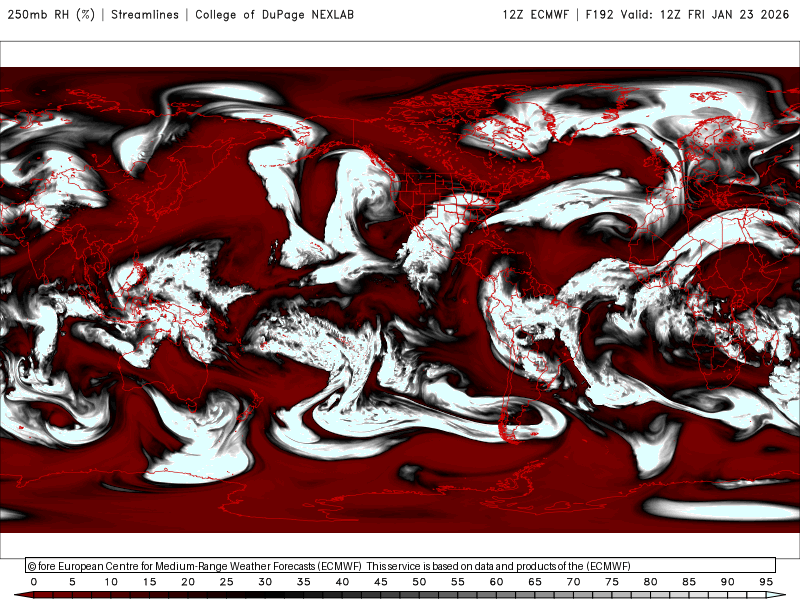Click the '15' colorbar label

tap(149, 582)
